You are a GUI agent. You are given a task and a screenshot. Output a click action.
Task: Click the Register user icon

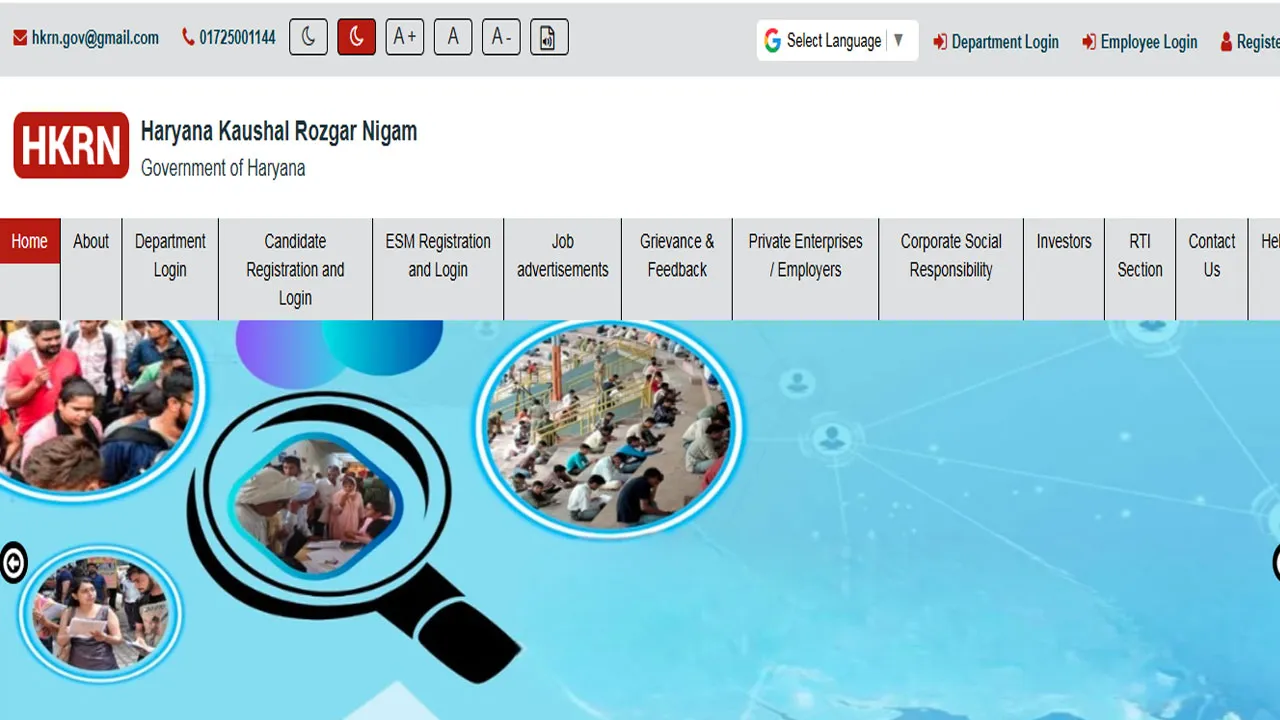pyautogui.click(x=1226, y=42)
